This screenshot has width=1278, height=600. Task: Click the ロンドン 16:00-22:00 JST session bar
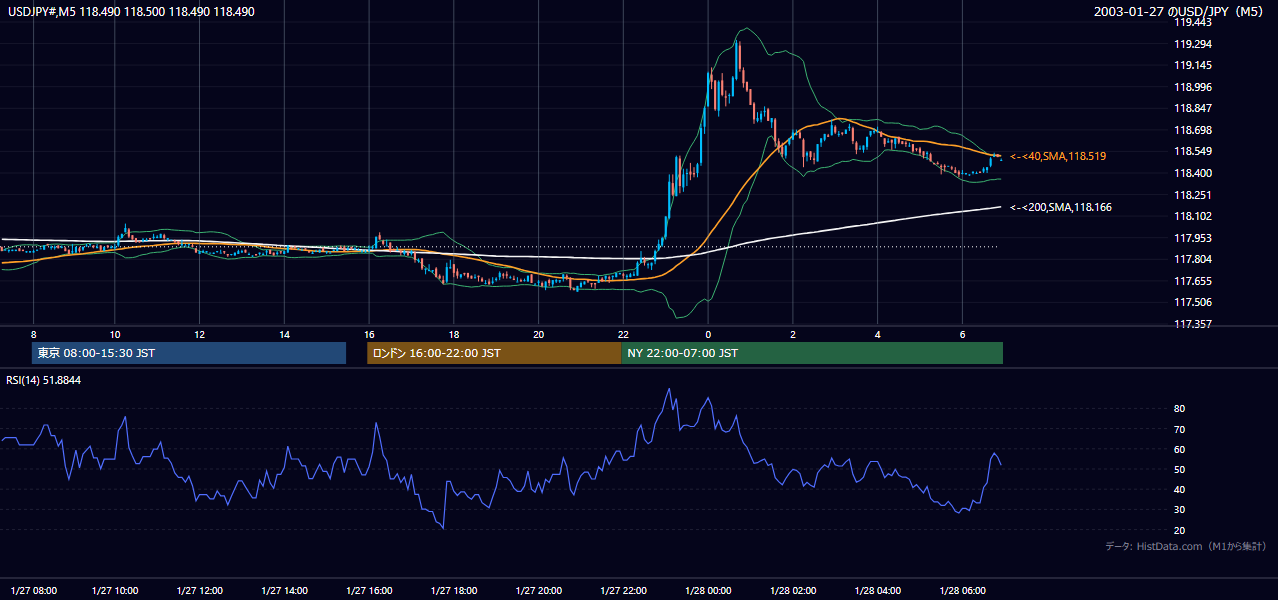pos(494,353)
